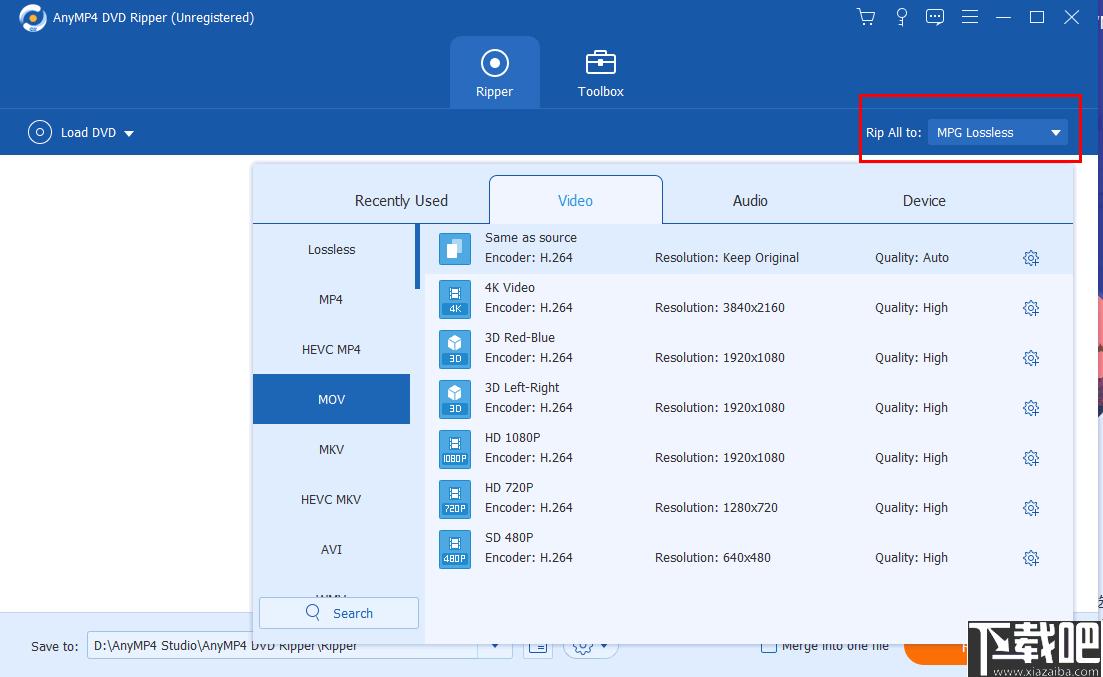This screenshot has height=677, width=1103.
Task: Click the register key icon
Action: [x=901, y=17]
